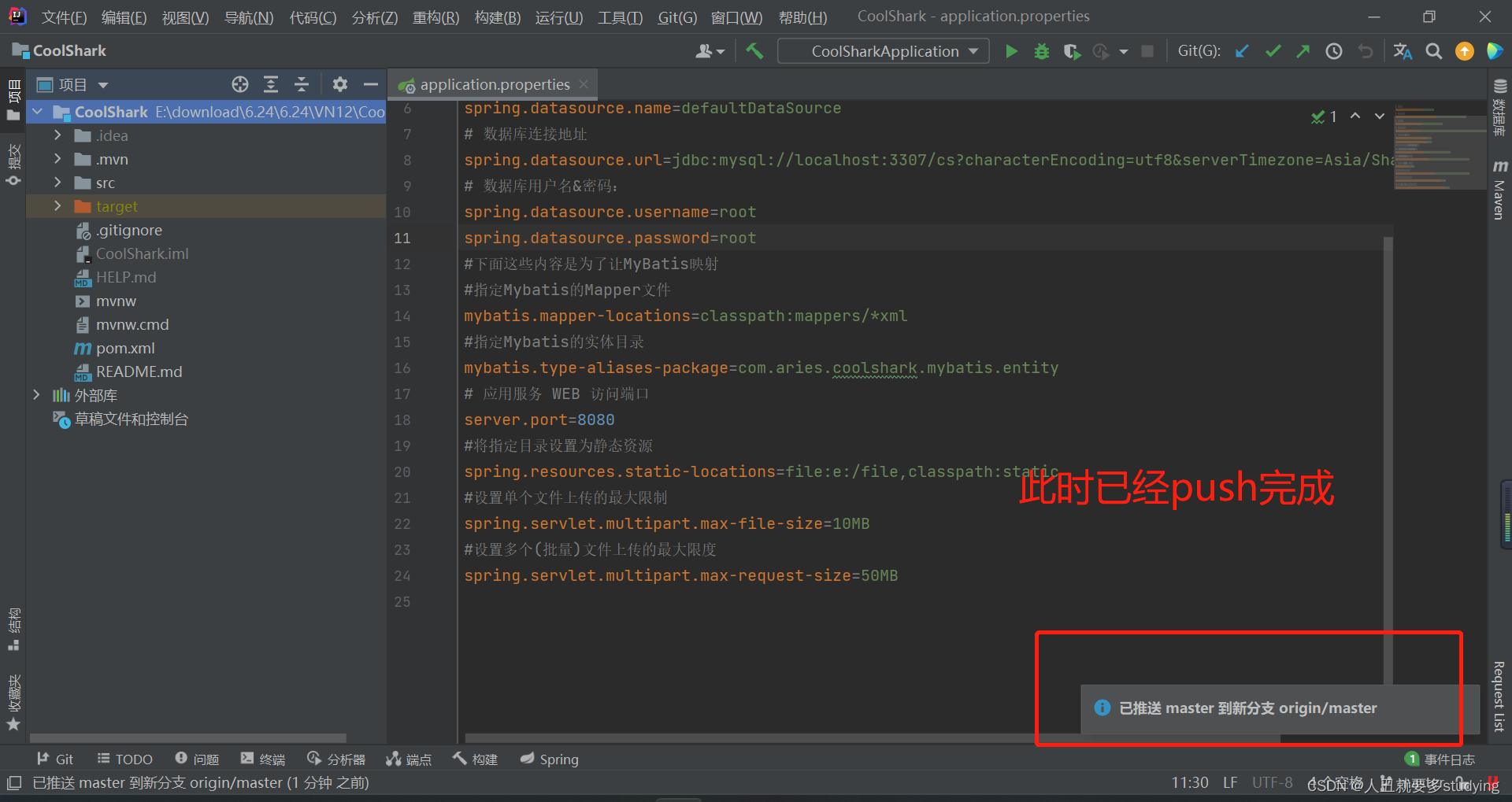Image resolution: width=1512 pixels, height=802 pixels.
Task: Run with coverage shield icon
Action: point(1071,51)
